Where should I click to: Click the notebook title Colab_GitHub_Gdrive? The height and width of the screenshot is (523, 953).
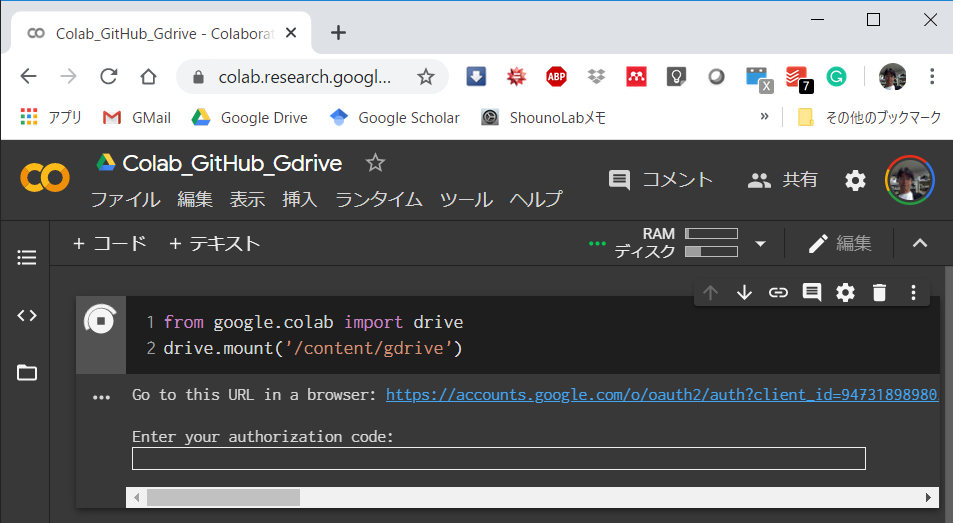(232, 163)
